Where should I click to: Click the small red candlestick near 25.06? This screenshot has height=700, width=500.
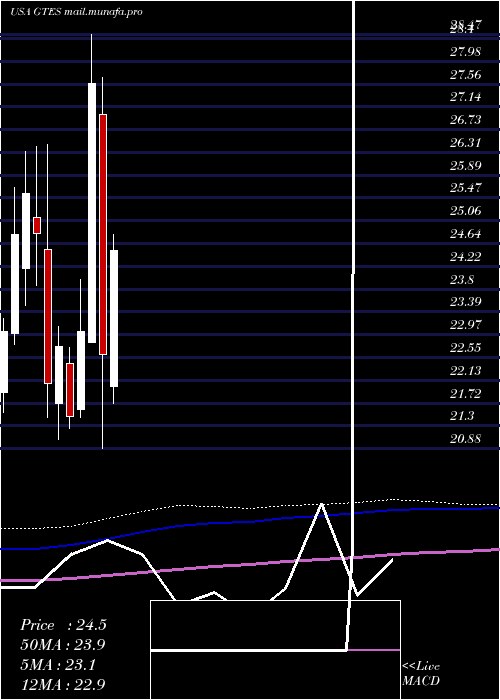[x=37, y=225]
